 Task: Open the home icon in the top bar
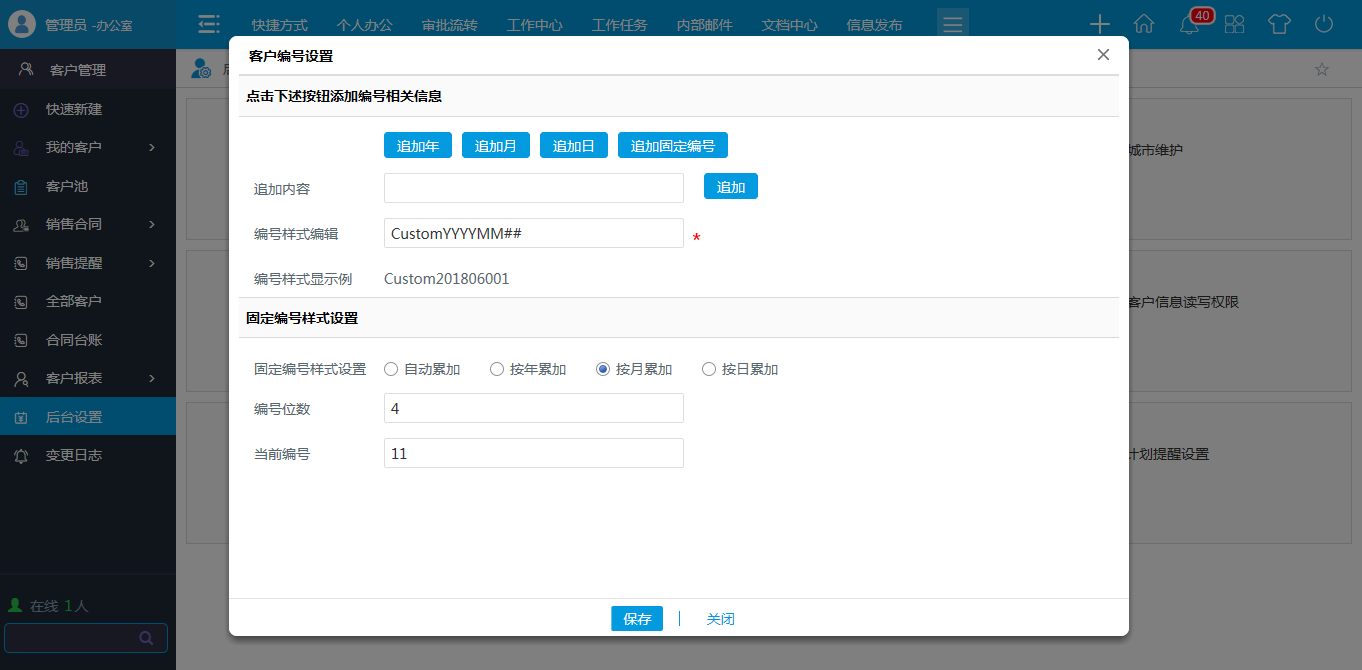(x=1143, y=23)
